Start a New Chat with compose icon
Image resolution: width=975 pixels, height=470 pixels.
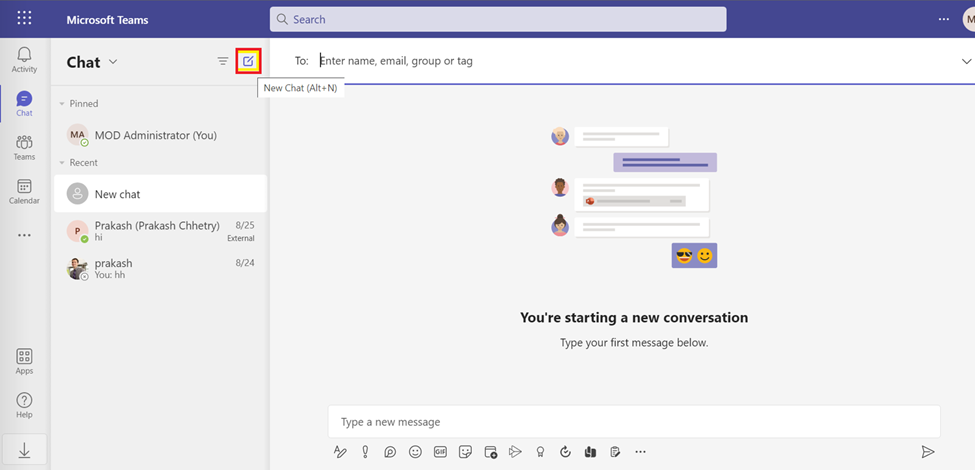pyautogui.click(x=248, y=61)
